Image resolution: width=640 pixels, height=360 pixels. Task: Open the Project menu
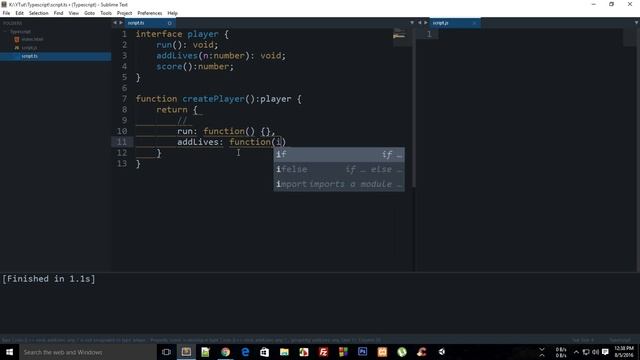pos(124,13)
